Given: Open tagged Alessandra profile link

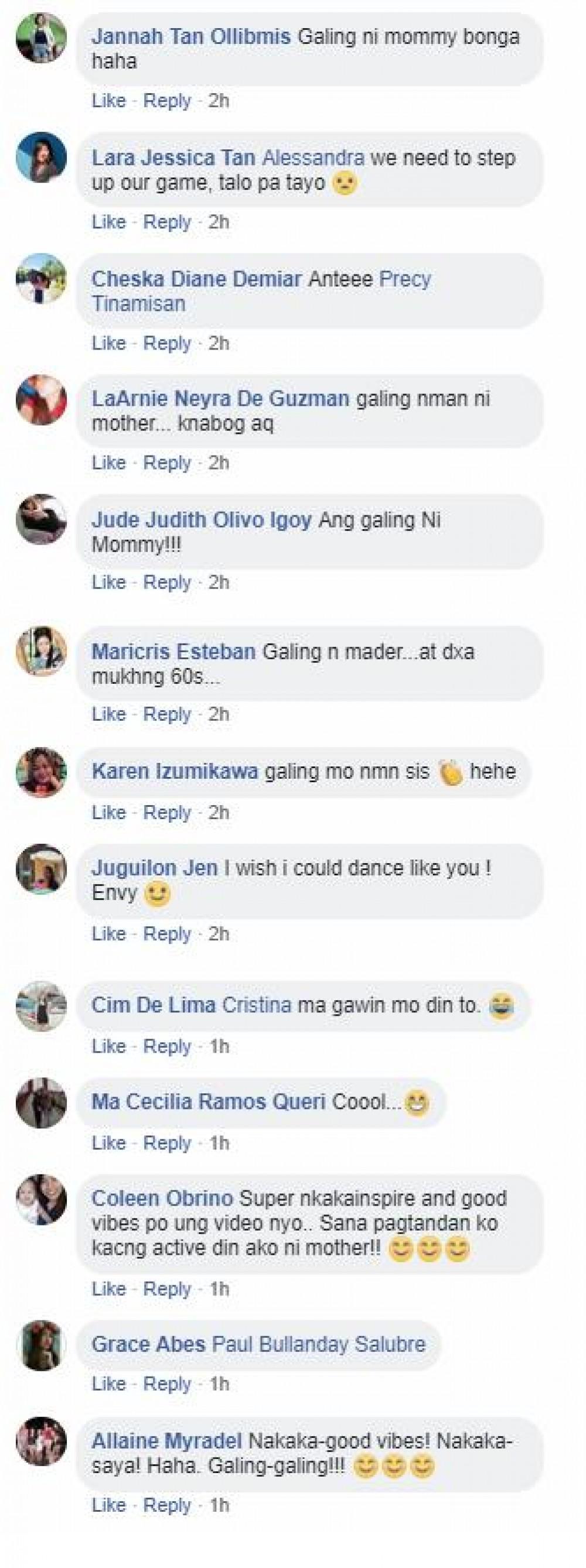Looking at the screenshot, I should coord(313,158).
